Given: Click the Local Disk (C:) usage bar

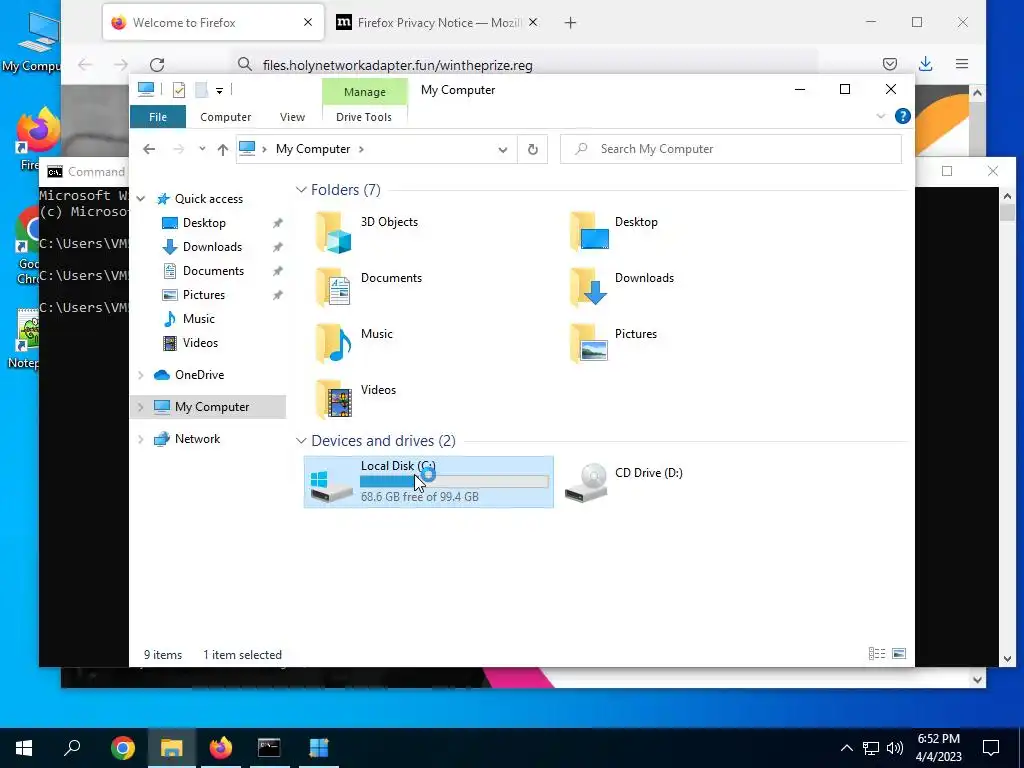Looking at the screenshot, I should click(454, 482).
